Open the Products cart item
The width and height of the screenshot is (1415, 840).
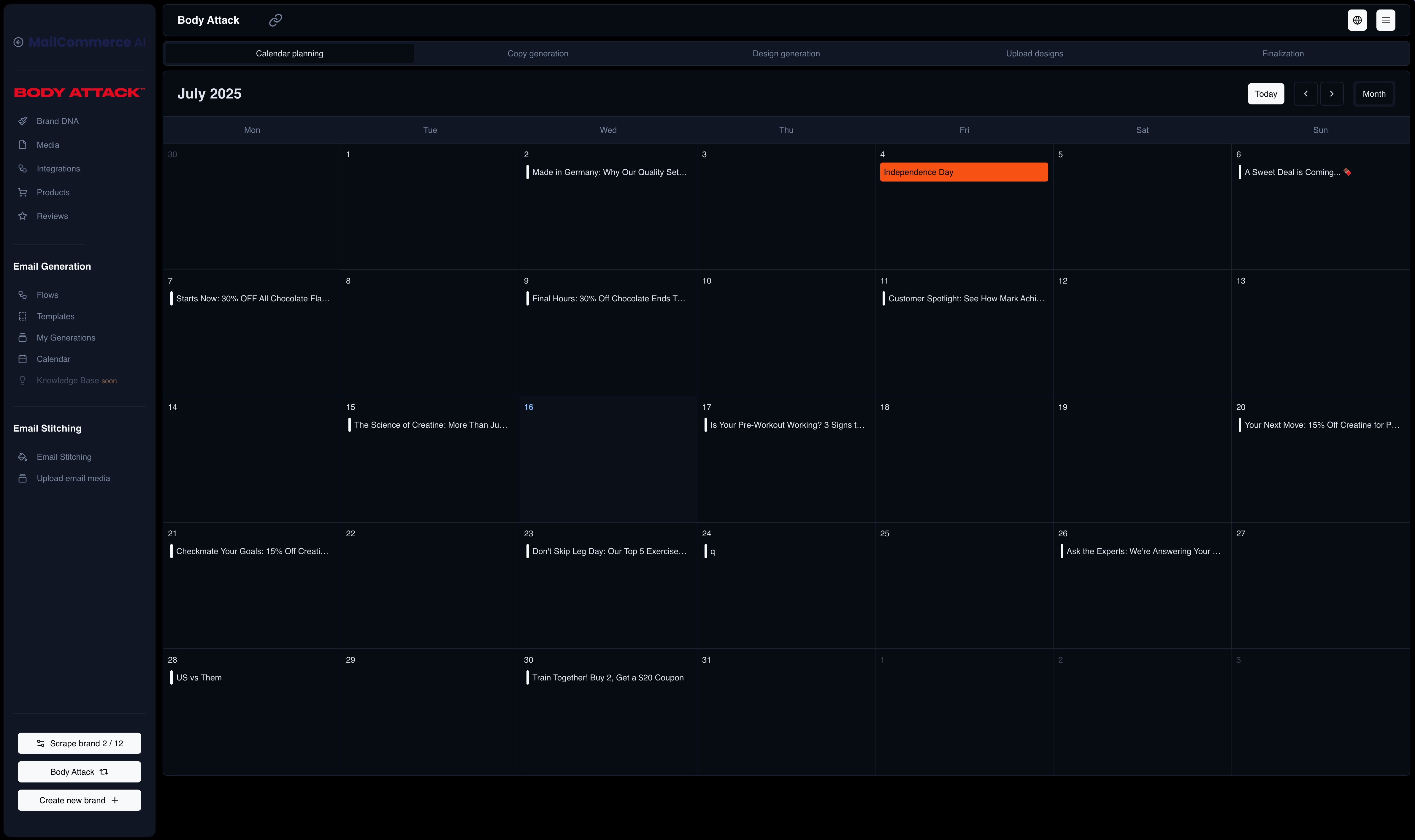point(53,192)
